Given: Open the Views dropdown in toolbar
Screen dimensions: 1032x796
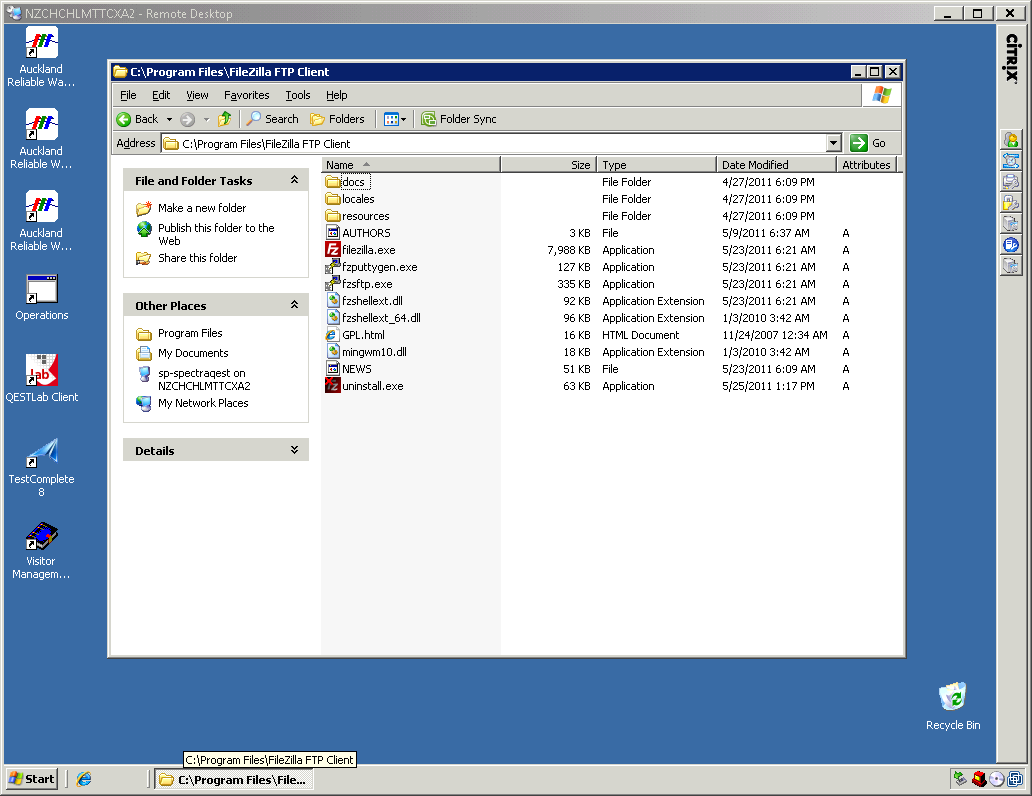Looking at the screenshot, I should coord(395,119).
